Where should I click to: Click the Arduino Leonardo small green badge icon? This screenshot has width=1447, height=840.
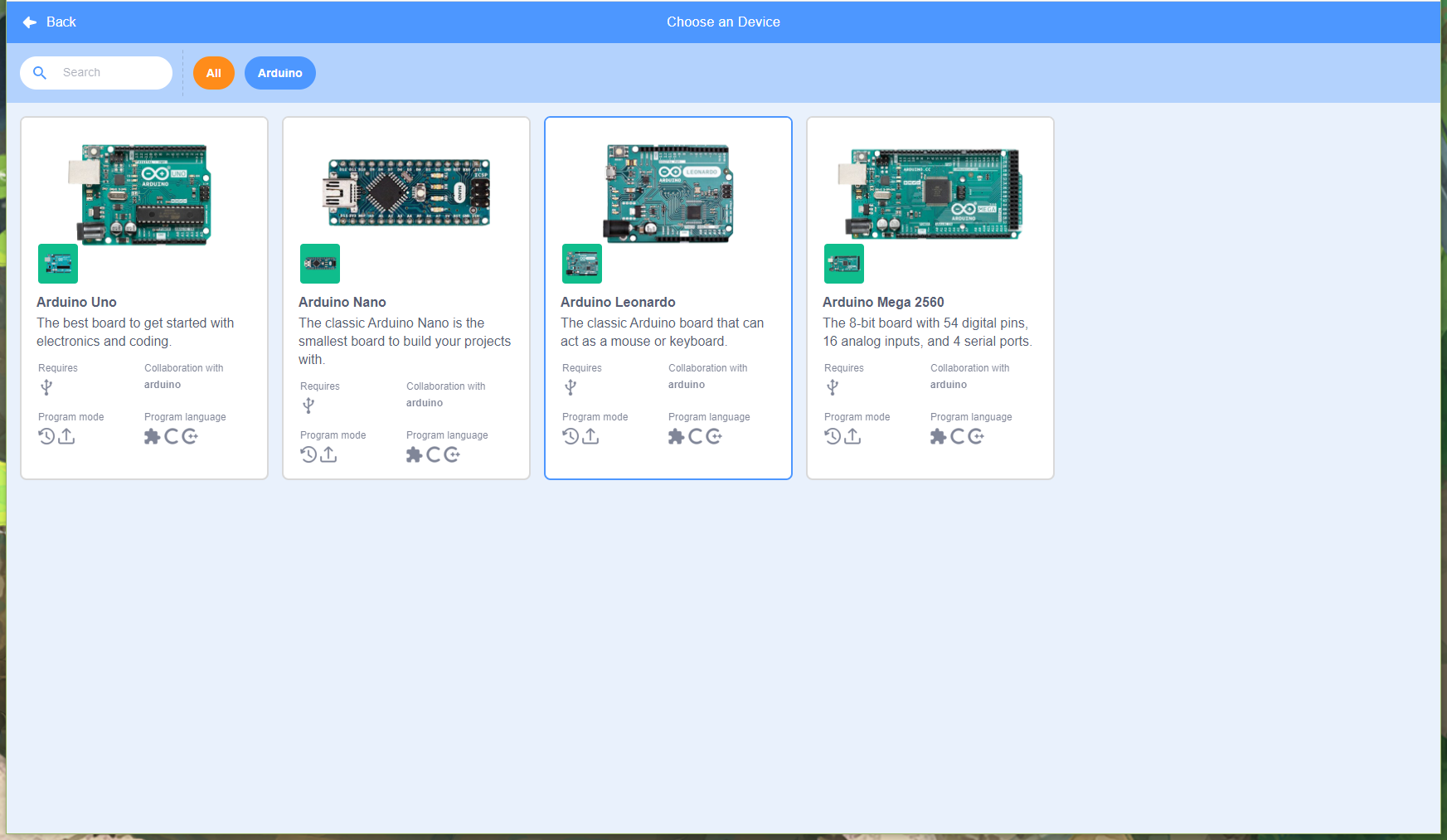point(582,264)
